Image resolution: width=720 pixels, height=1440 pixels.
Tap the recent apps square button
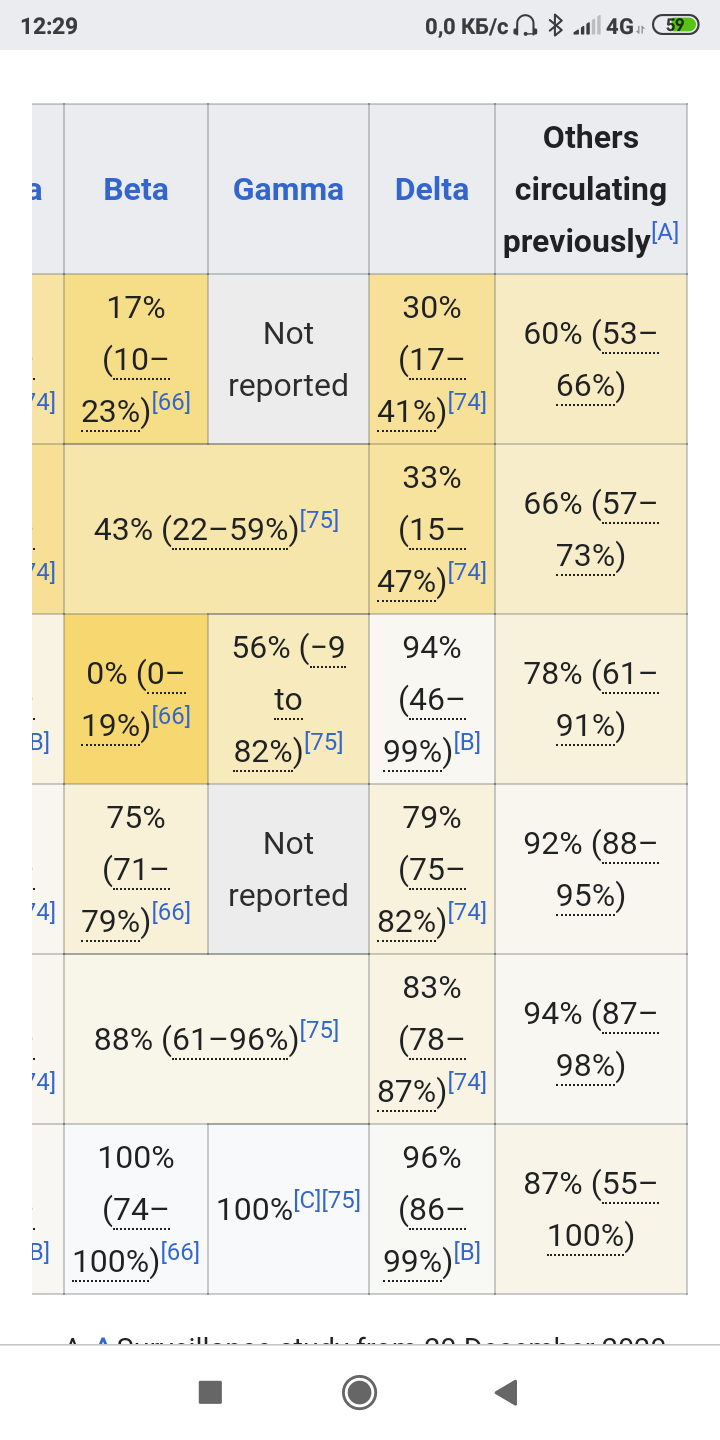pos(210,1391)
